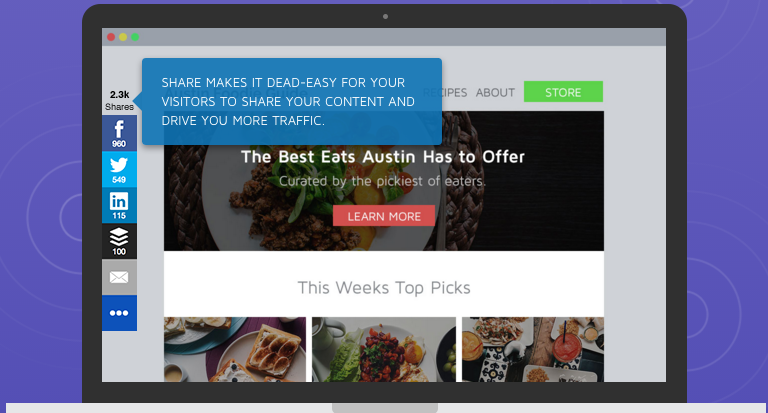Click the LEARN MORE red button

(384, 216)
